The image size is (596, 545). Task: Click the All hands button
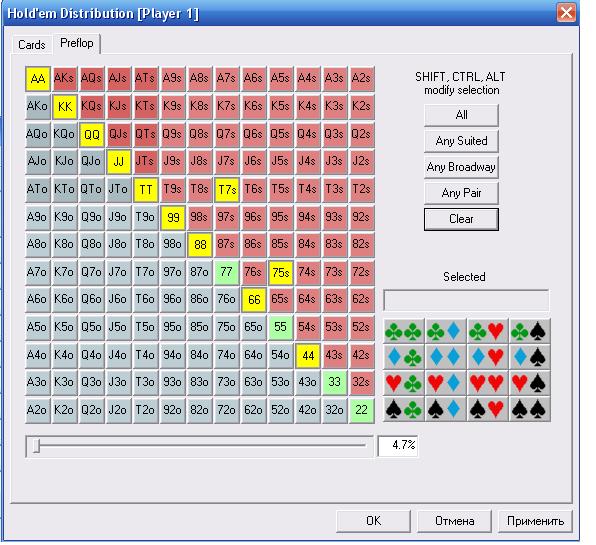click(461, 115)
